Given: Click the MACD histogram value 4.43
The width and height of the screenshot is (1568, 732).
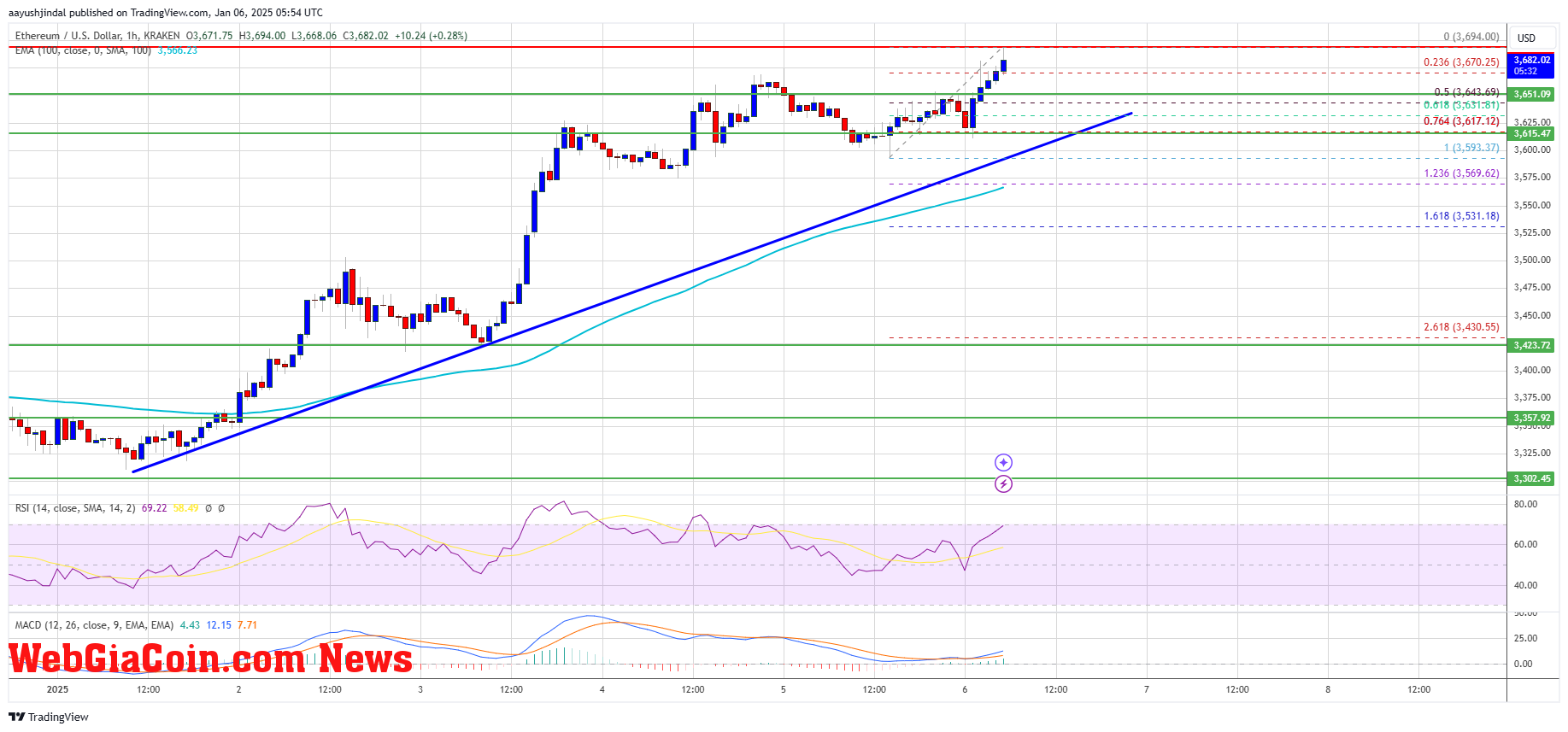Looking at the screenshot, I should pyautogui.click(x=190, y=625).
